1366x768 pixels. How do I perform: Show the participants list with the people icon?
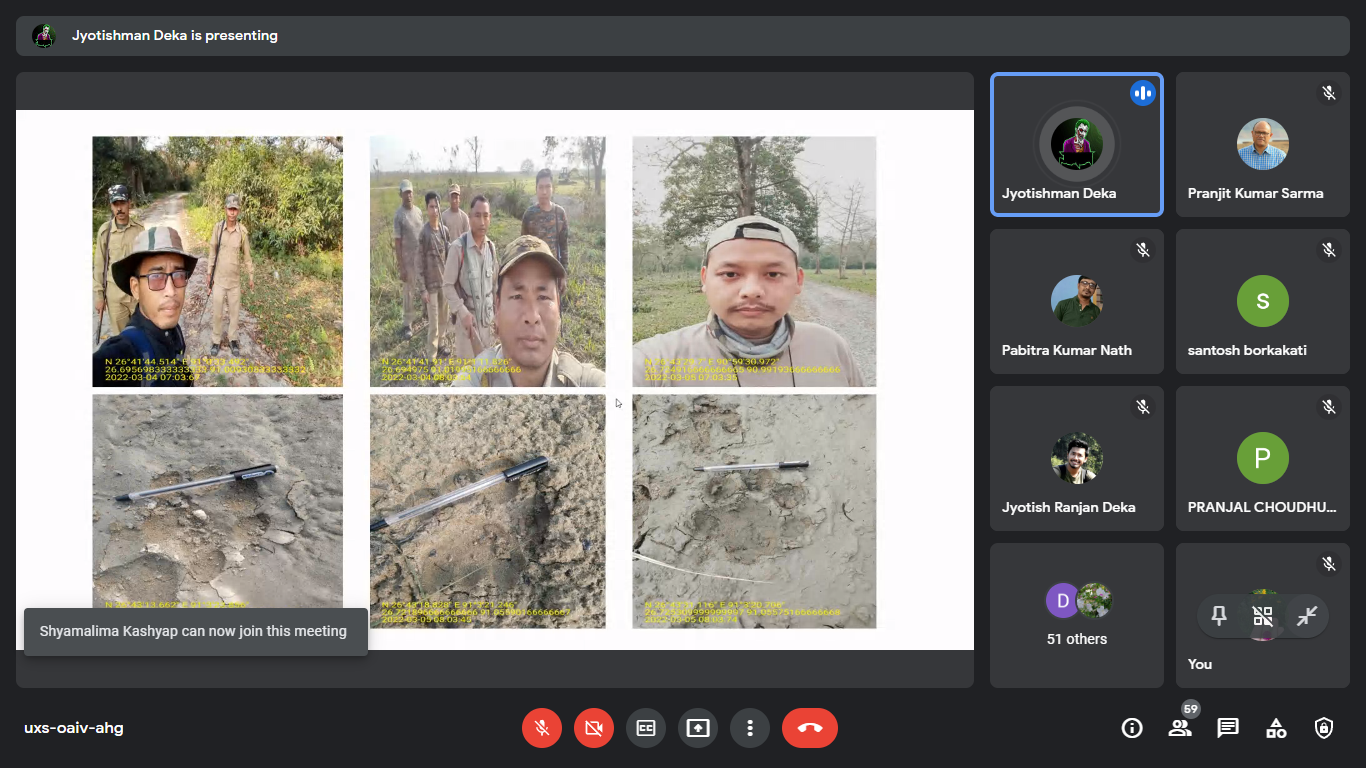1180,728
